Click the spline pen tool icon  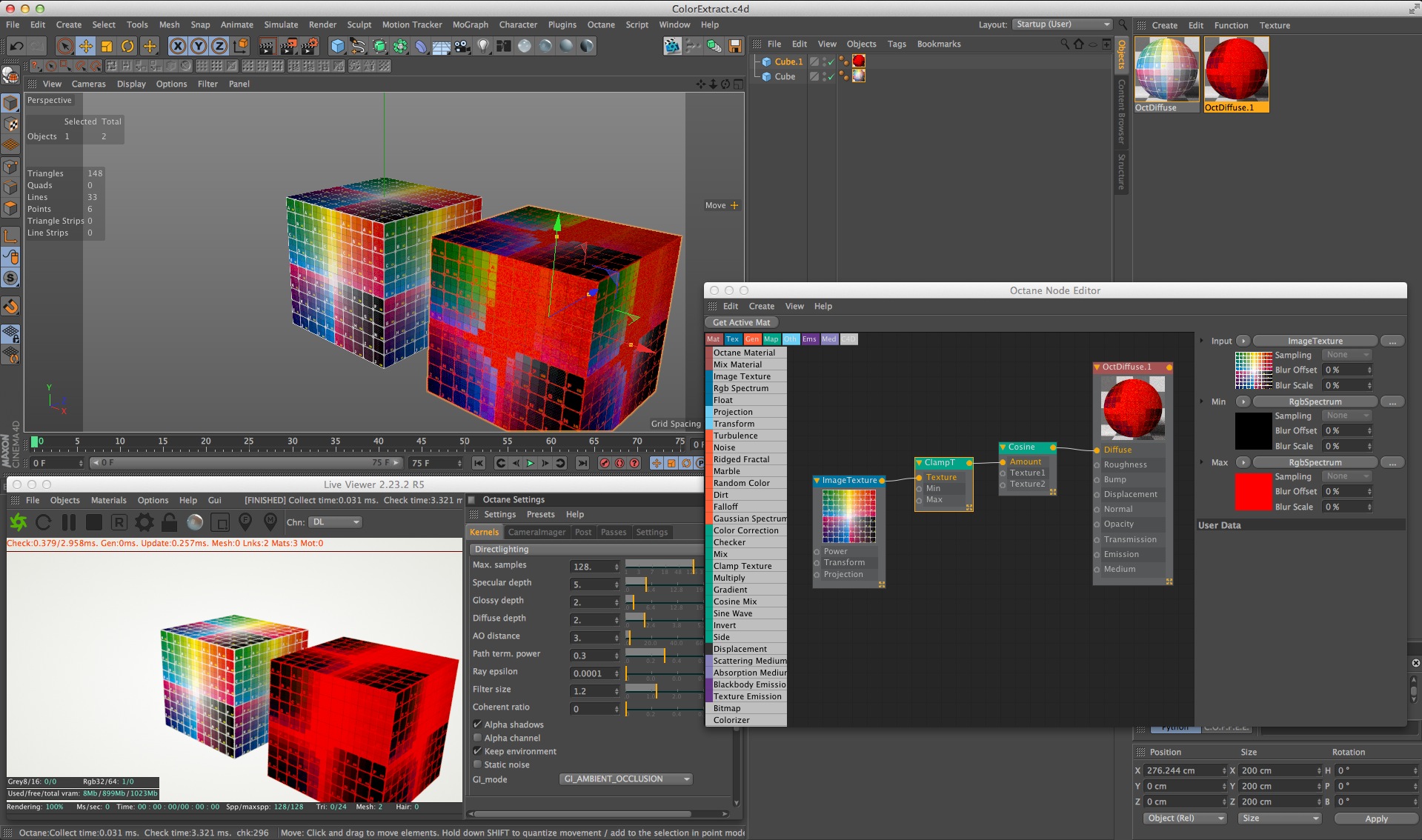(x=359, y=46)
